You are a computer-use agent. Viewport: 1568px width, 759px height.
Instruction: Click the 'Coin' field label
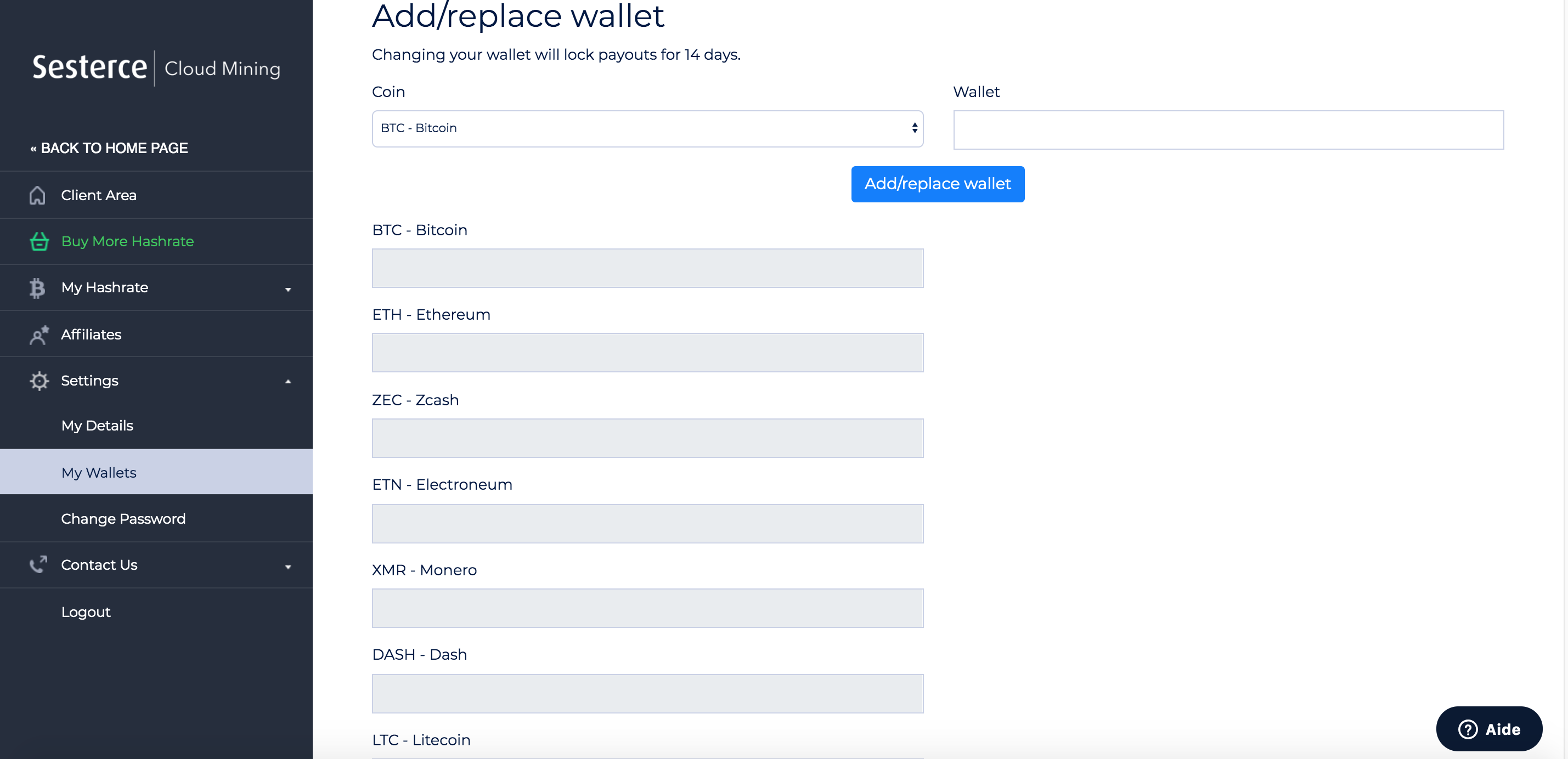388,92
